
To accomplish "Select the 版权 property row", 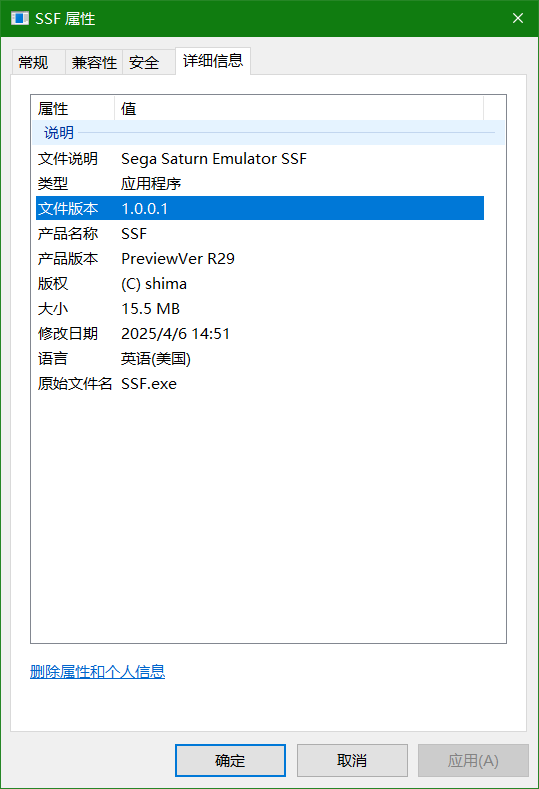I will [x=260, y=284].
